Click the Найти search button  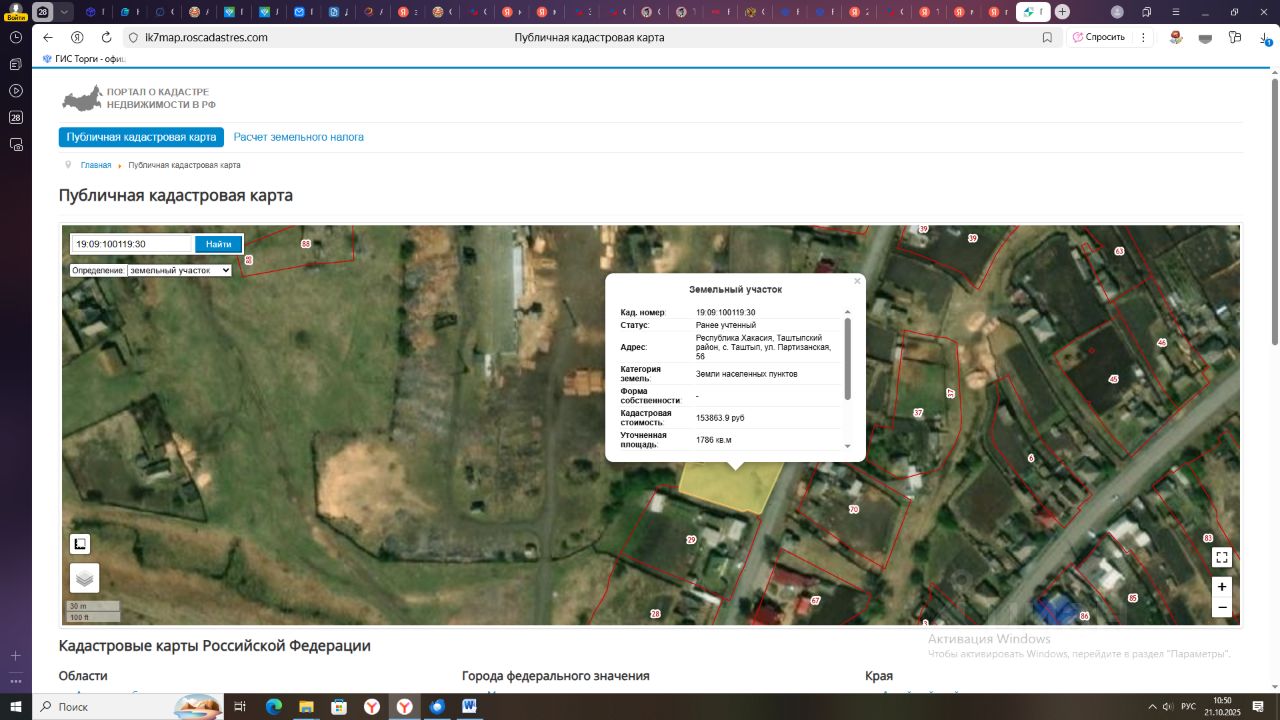(218, 244)
